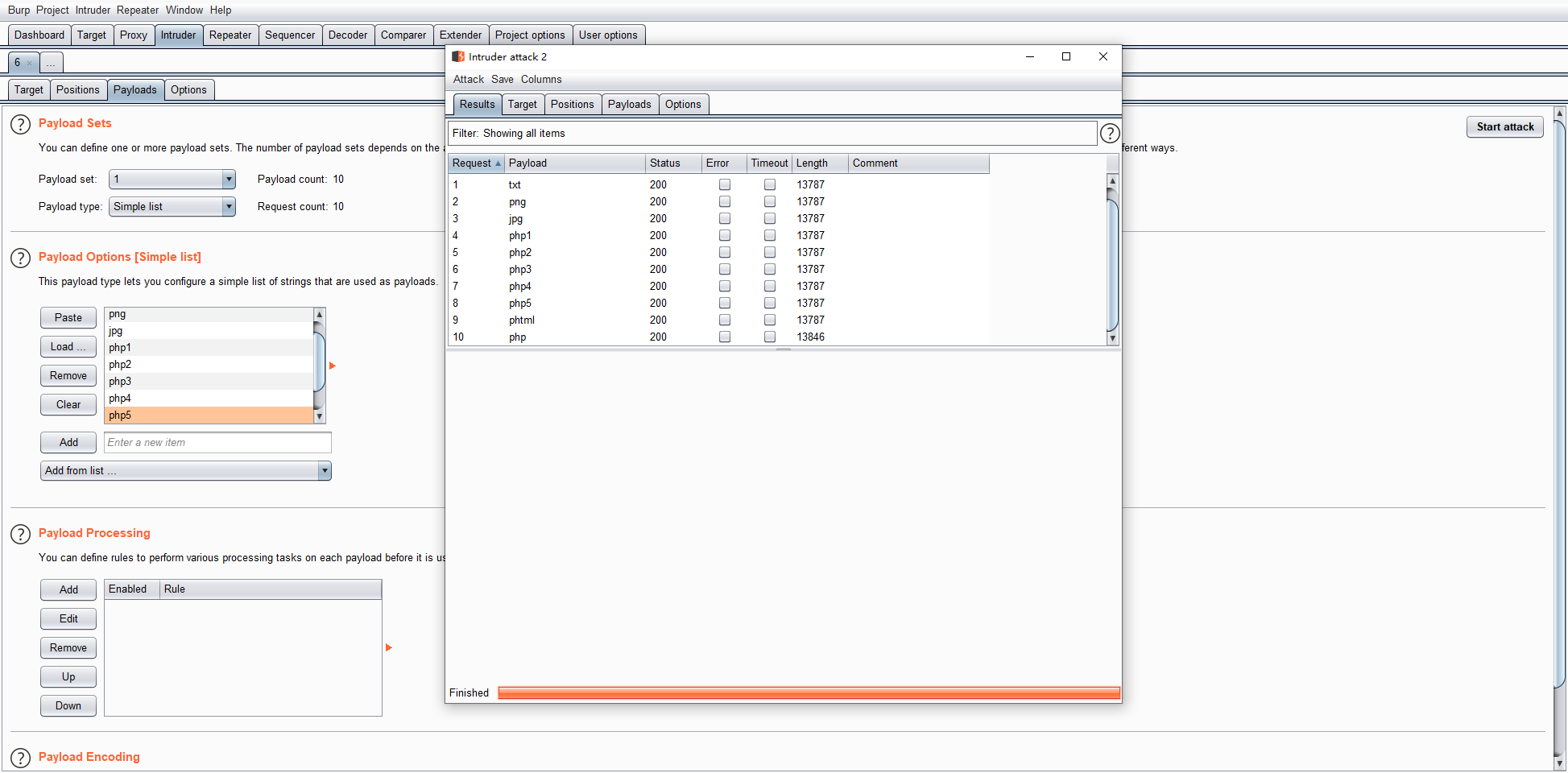Click the Edit button in Payload Processing
Image resolution: width=1568 pixels, height=773 pixels.
tap(68, 619)
